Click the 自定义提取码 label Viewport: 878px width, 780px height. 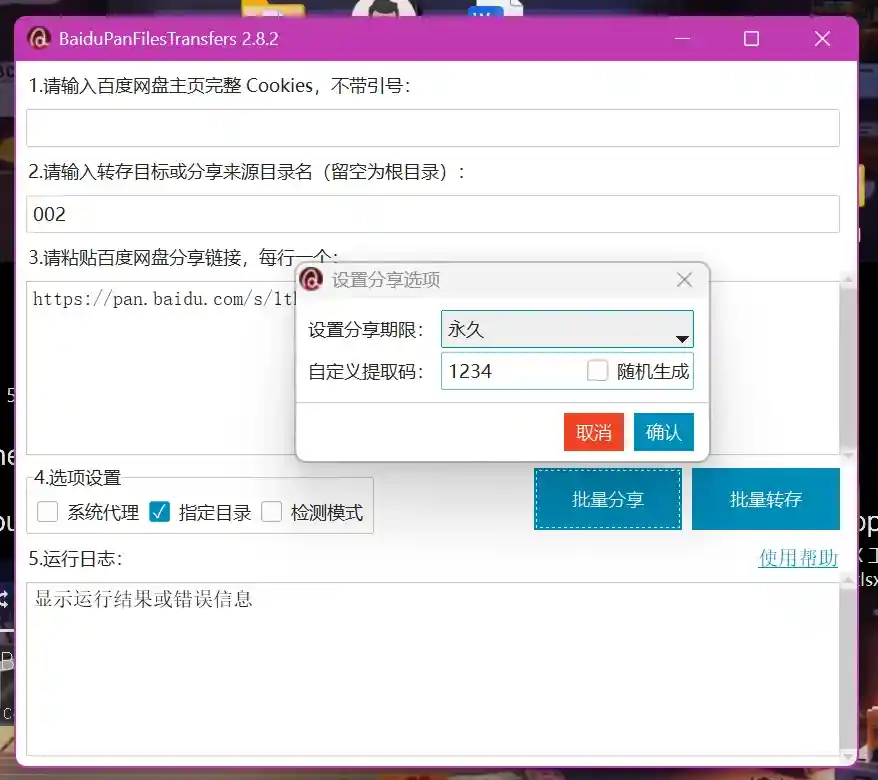tap(366, 371)
